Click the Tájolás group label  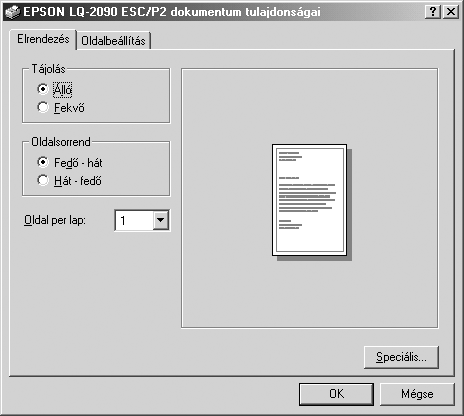click(49, 69)
